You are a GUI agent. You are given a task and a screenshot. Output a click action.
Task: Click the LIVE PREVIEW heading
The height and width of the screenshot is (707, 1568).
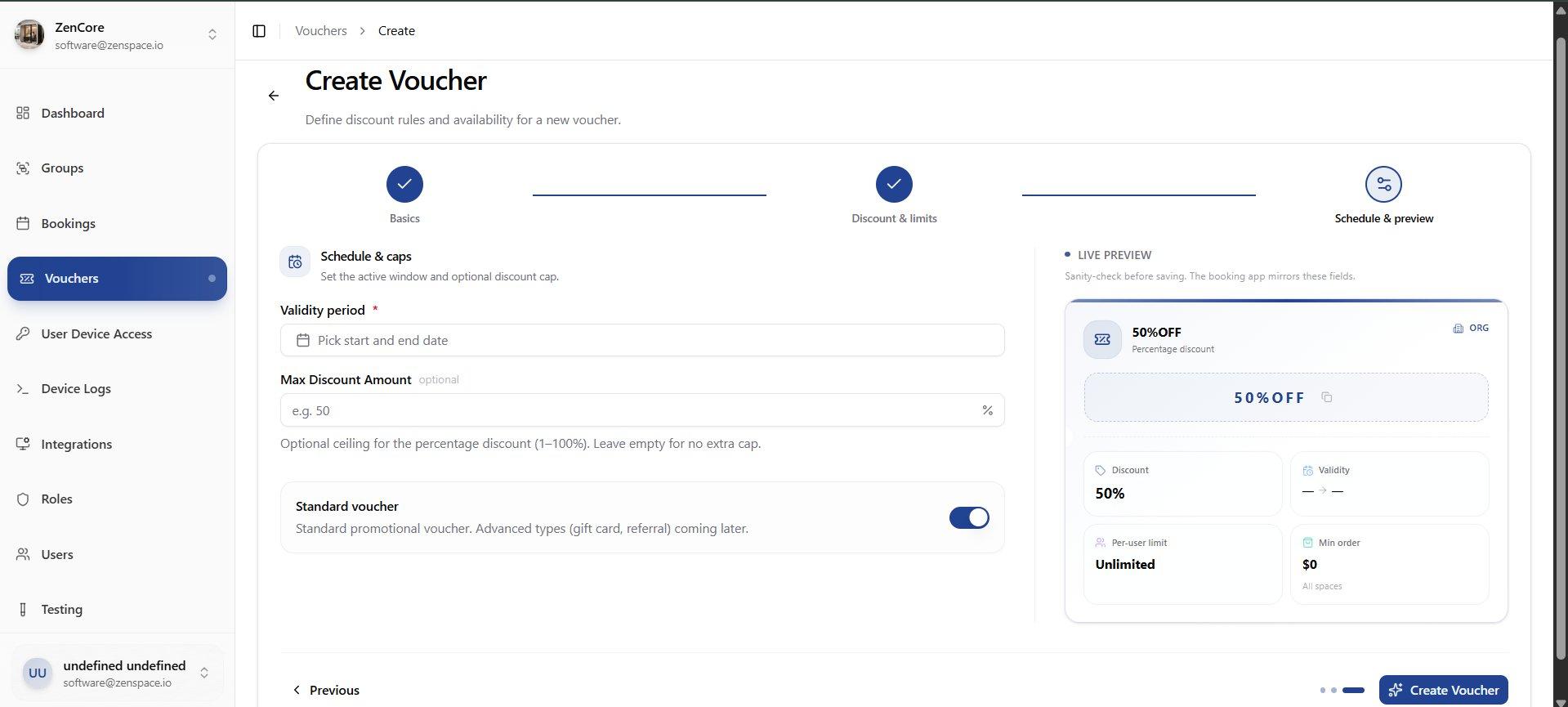coord(1115,255)
